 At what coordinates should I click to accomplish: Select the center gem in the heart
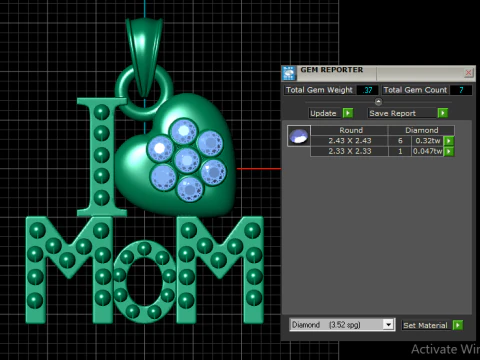(187, 161)
